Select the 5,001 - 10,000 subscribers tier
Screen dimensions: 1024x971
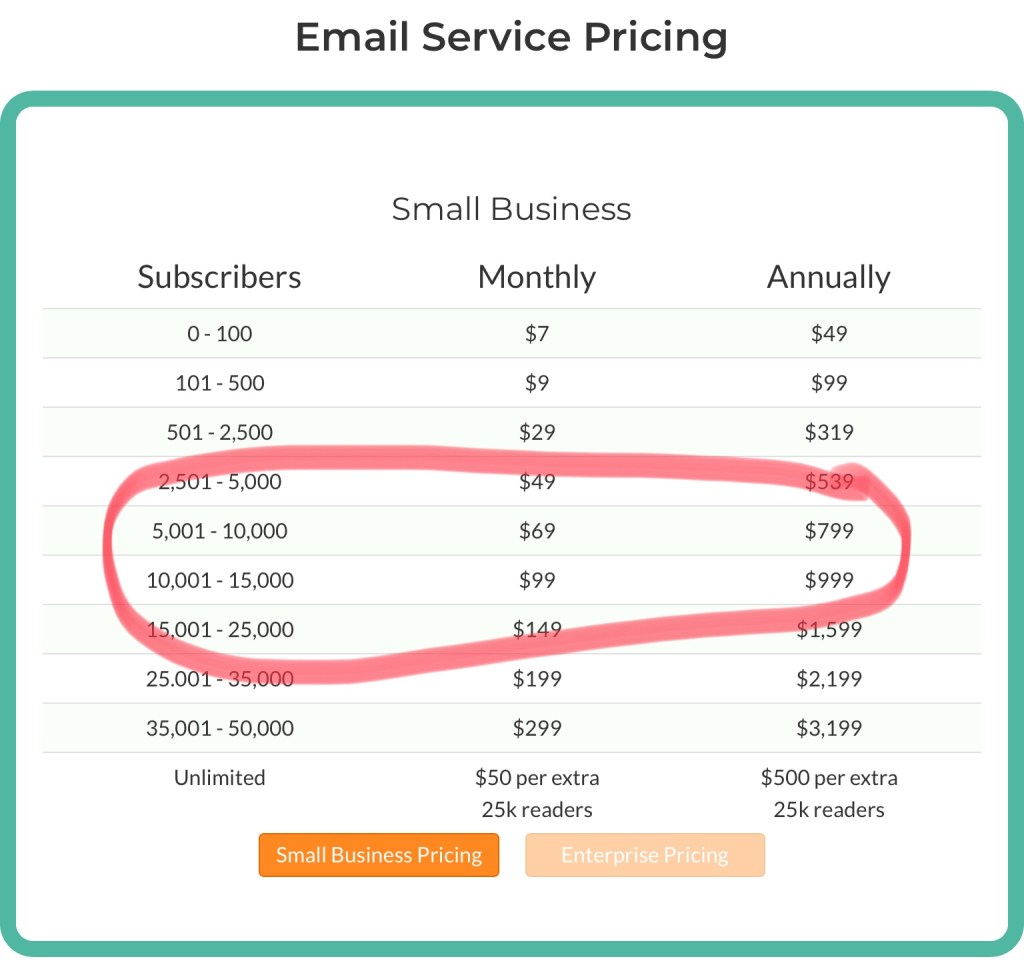(220, 531)
